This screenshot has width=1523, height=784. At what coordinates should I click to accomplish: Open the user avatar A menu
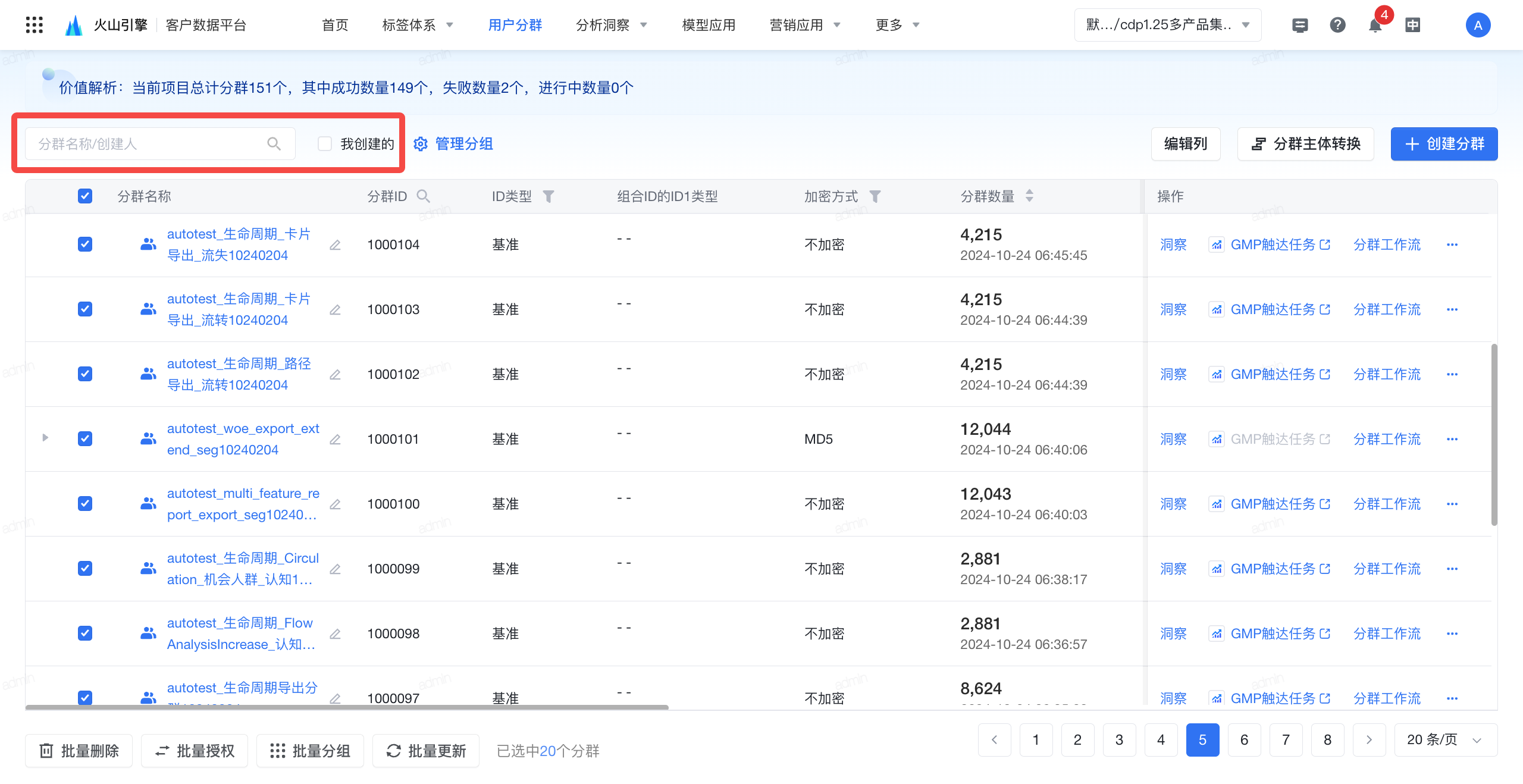tap(1478, 25)
